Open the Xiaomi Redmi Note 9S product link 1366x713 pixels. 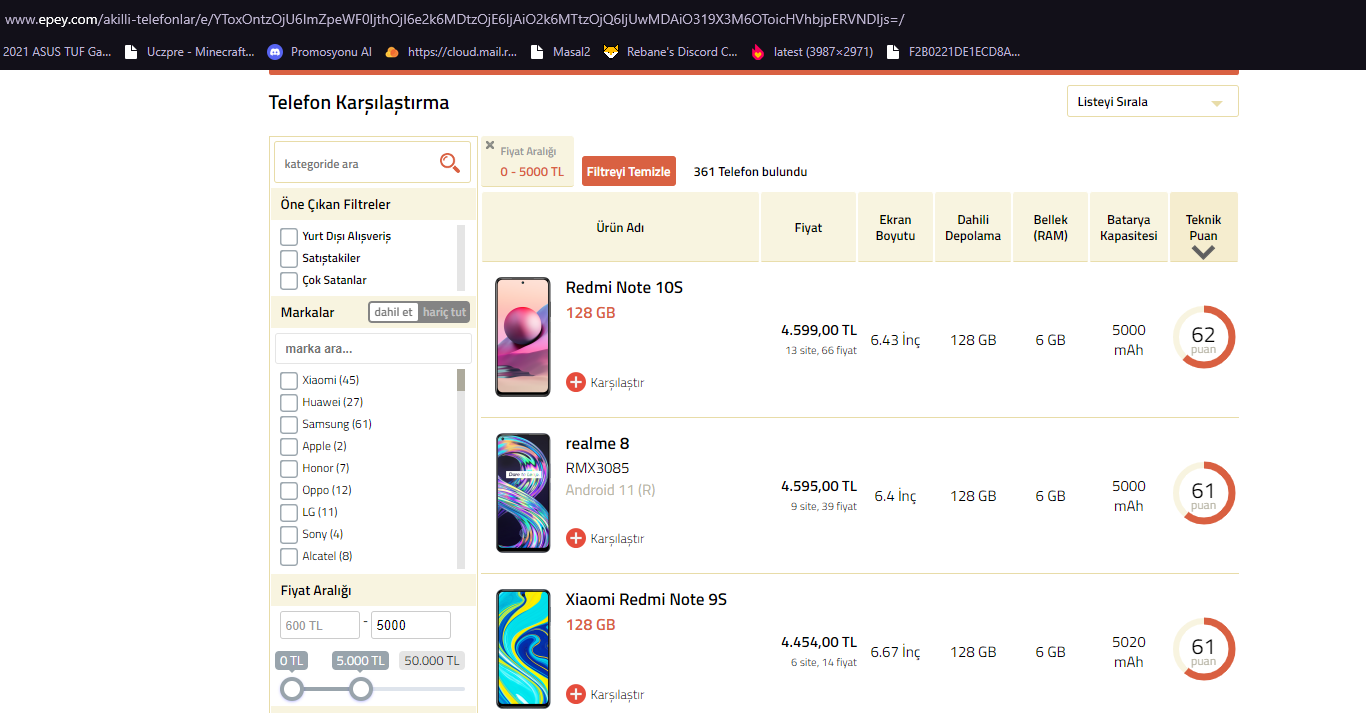pyautogui.click(x=646, y=599)
